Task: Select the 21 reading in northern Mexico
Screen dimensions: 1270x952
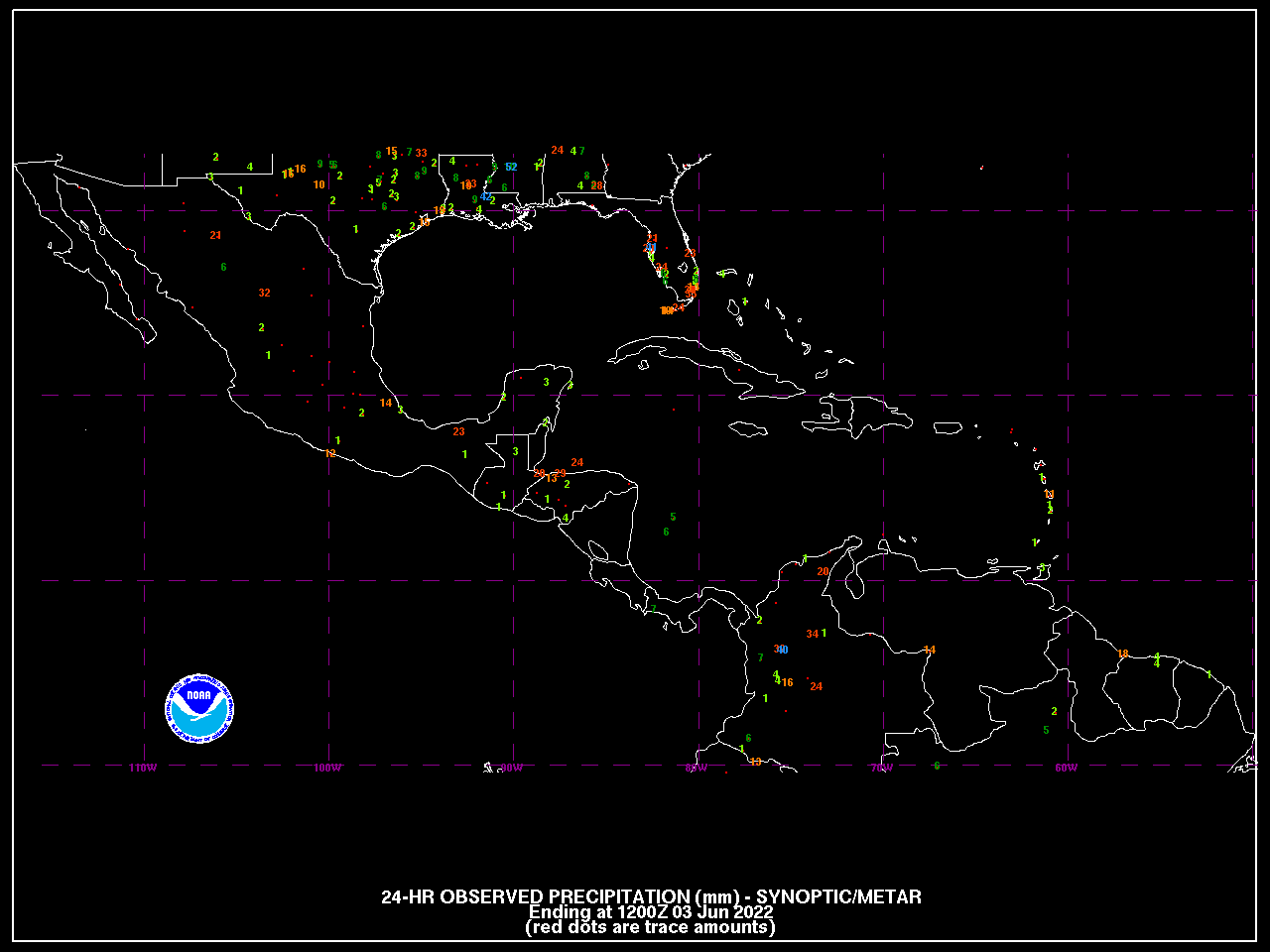Action: (x=215, y=235)
